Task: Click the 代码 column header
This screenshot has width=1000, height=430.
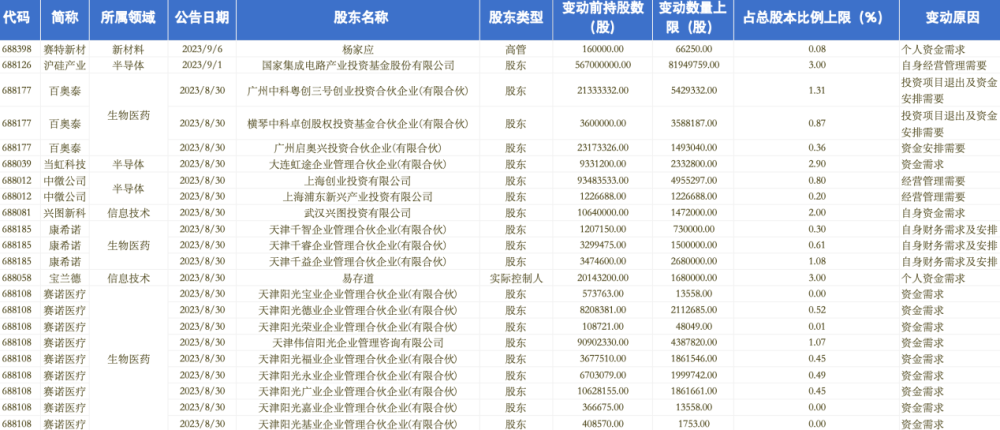Action: point(15,18)
